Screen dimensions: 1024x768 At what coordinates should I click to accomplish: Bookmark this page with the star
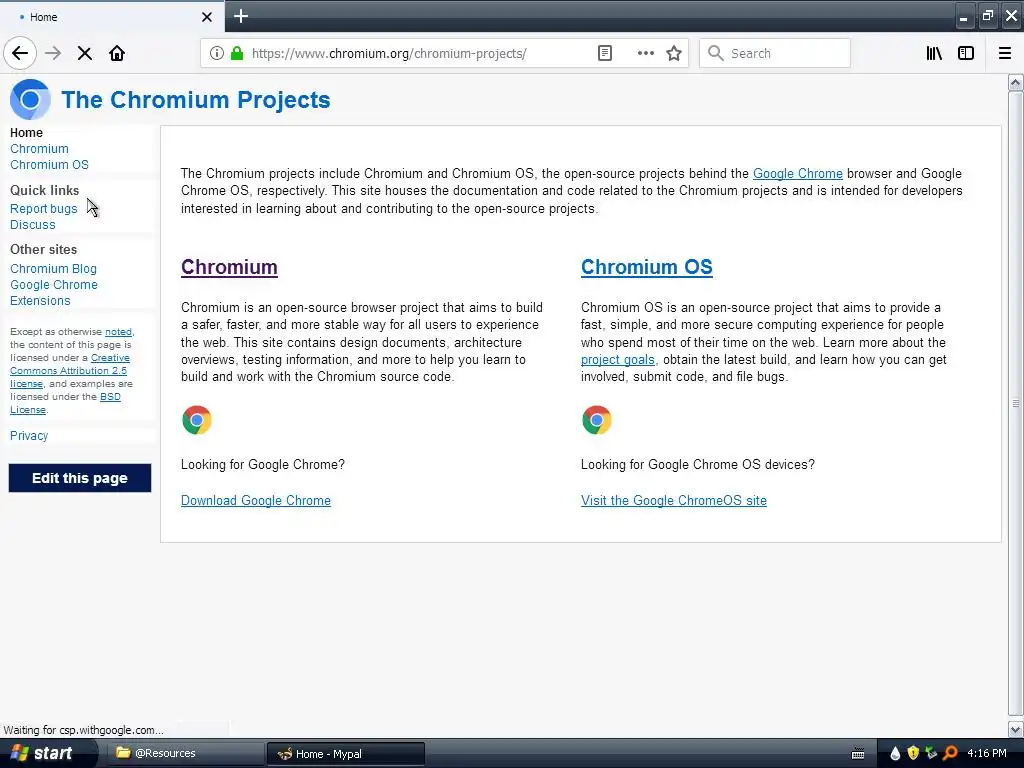tap(674, 53)
